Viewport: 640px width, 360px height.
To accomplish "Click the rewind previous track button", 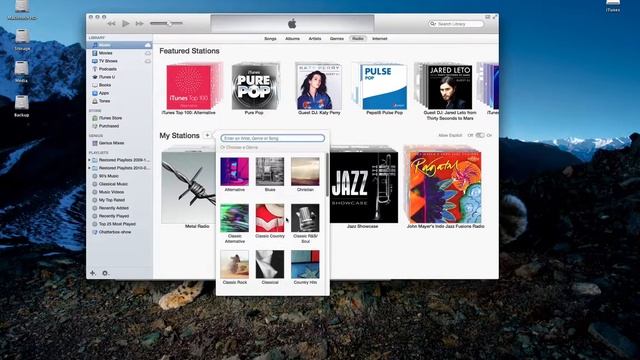I will (x=111, y=24).
